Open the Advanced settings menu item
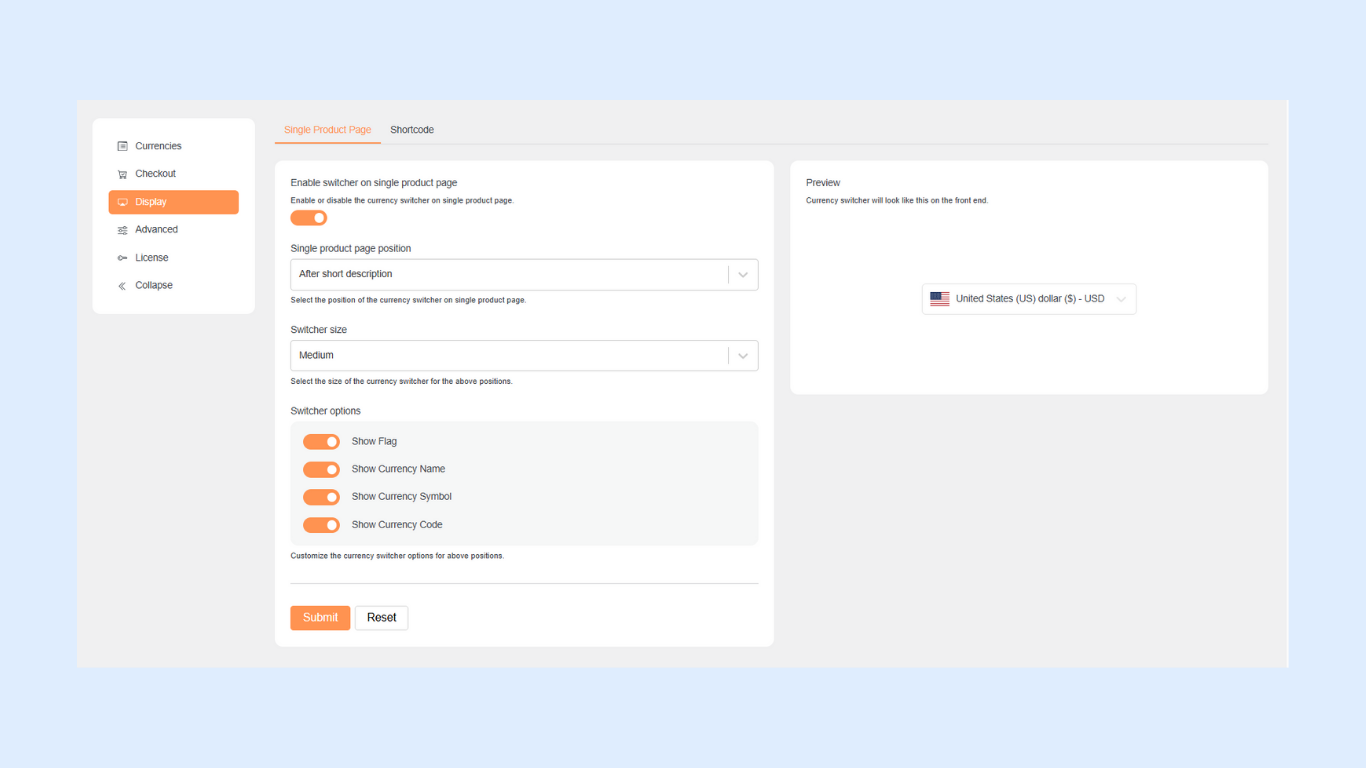Viewport: 1366px width, 768px height. [157, 230]
